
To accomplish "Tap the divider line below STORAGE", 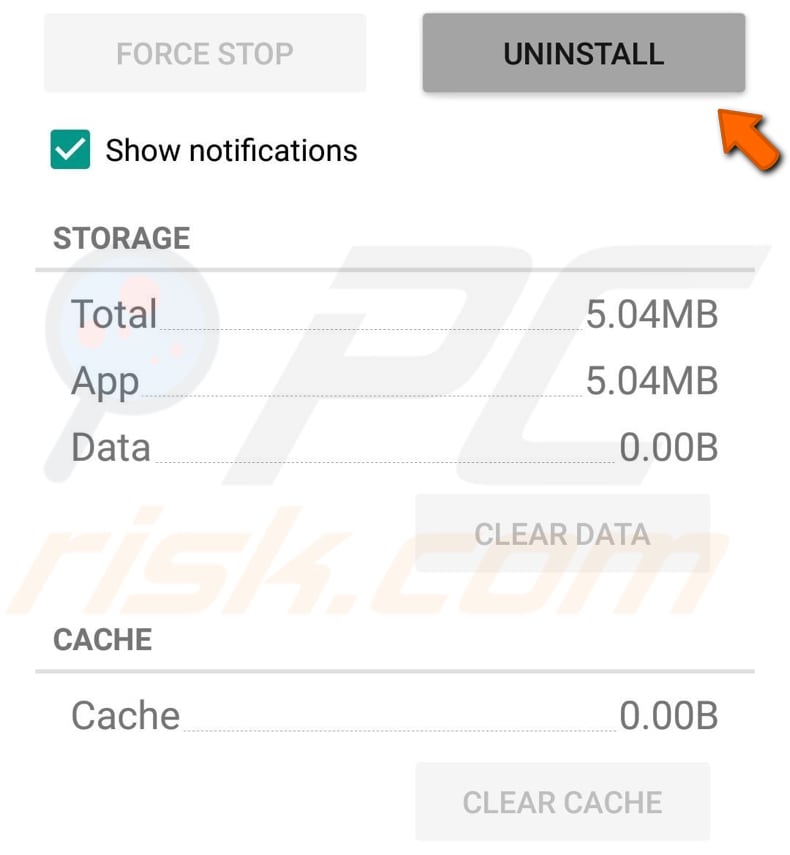I will [395, 267].
